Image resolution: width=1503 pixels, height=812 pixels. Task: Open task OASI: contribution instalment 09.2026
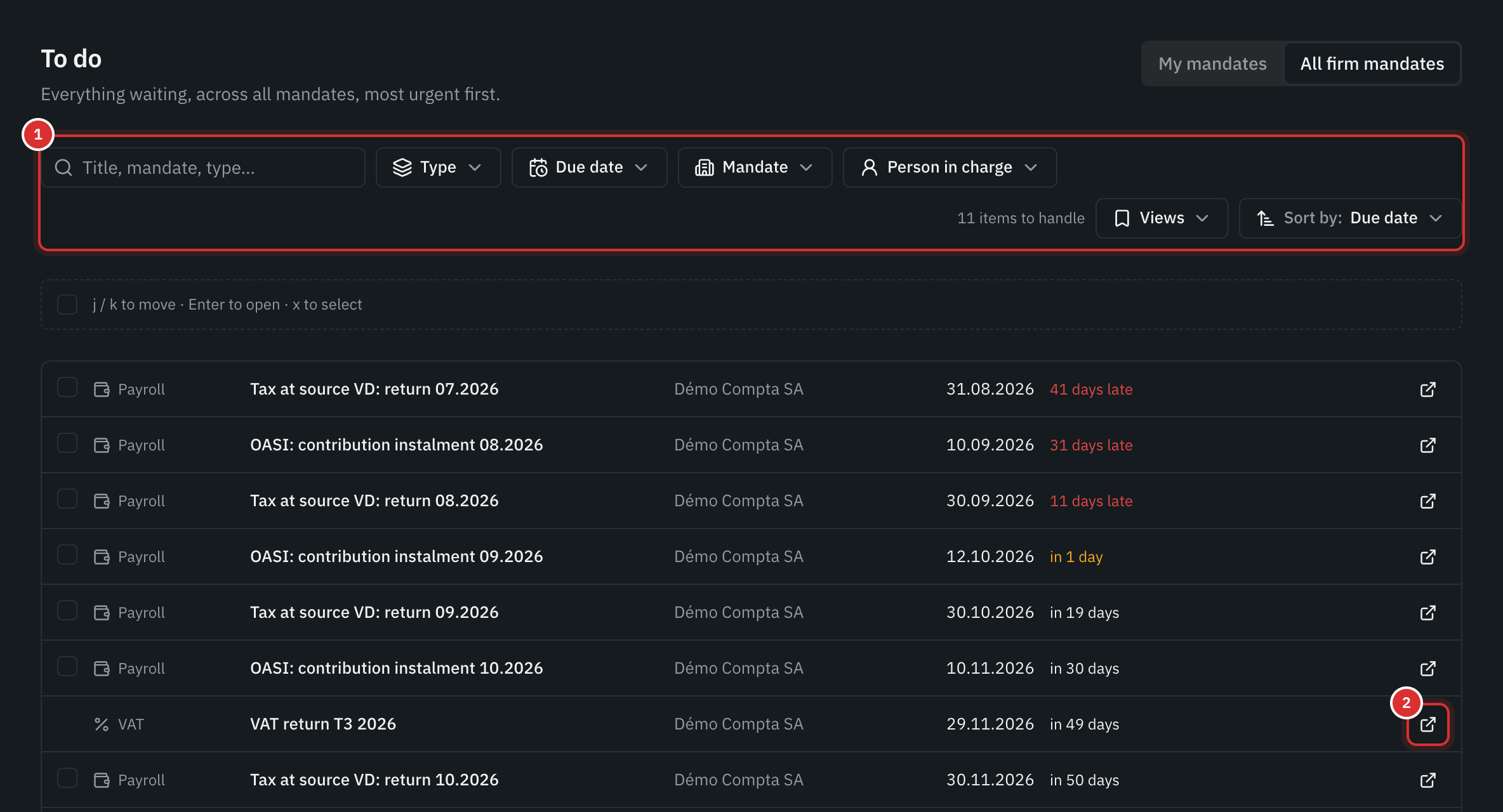[397, 556]
